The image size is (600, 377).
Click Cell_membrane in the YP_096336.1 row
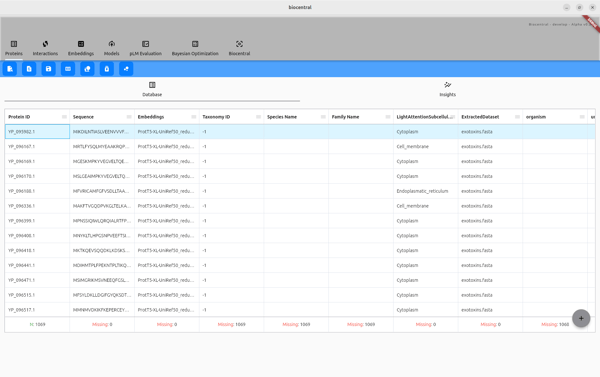(426, 206)
